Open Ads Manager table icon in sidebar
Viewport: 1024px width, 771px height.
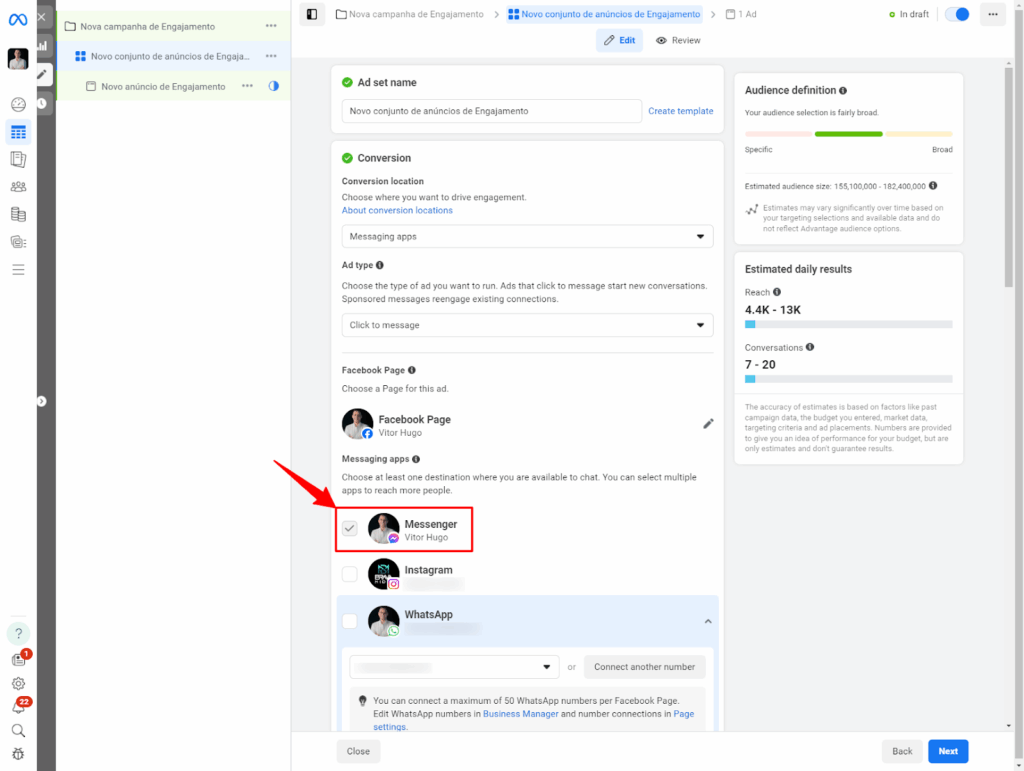point(18,132)
